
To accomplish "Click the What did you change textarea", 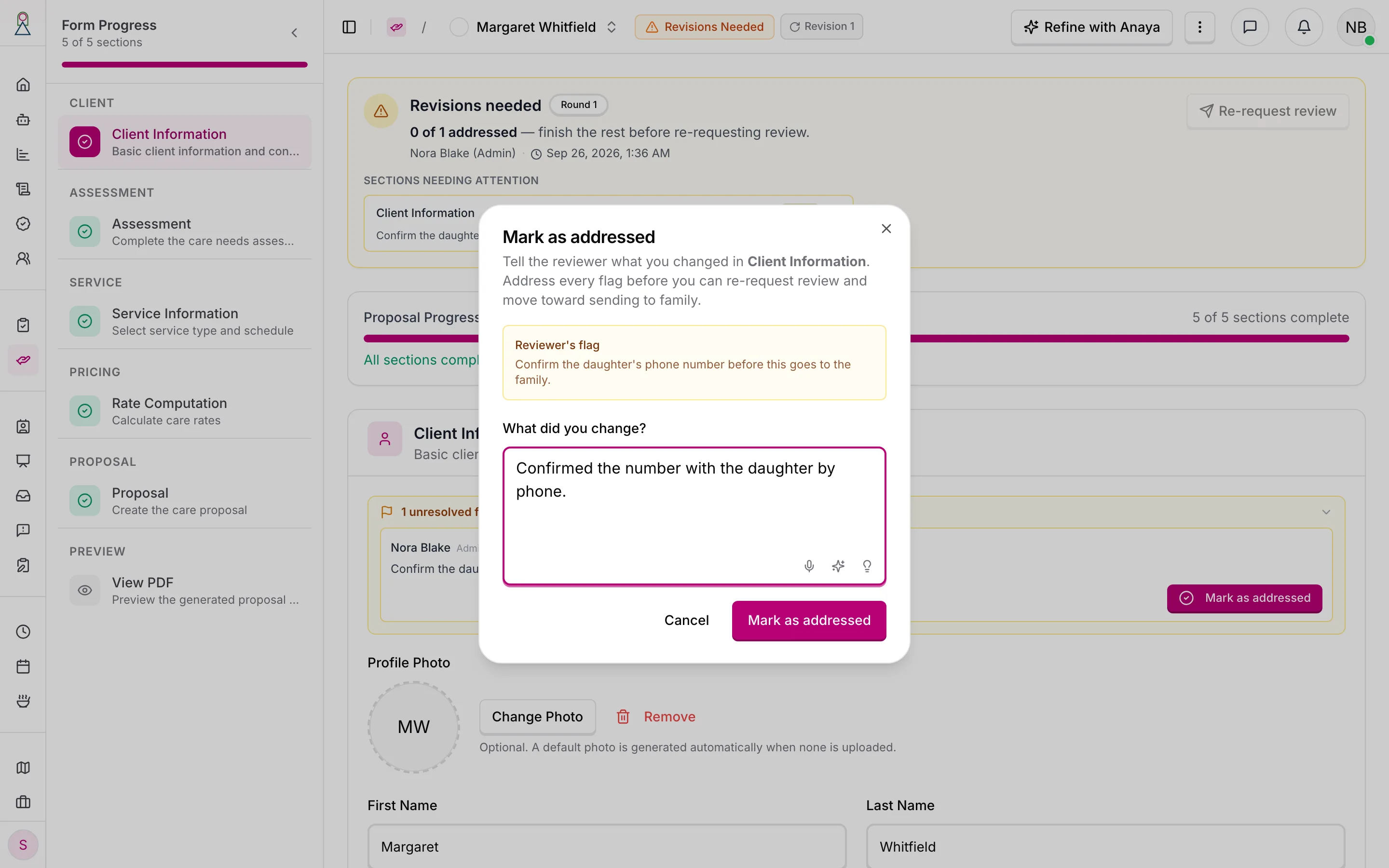I will [694, 516].
